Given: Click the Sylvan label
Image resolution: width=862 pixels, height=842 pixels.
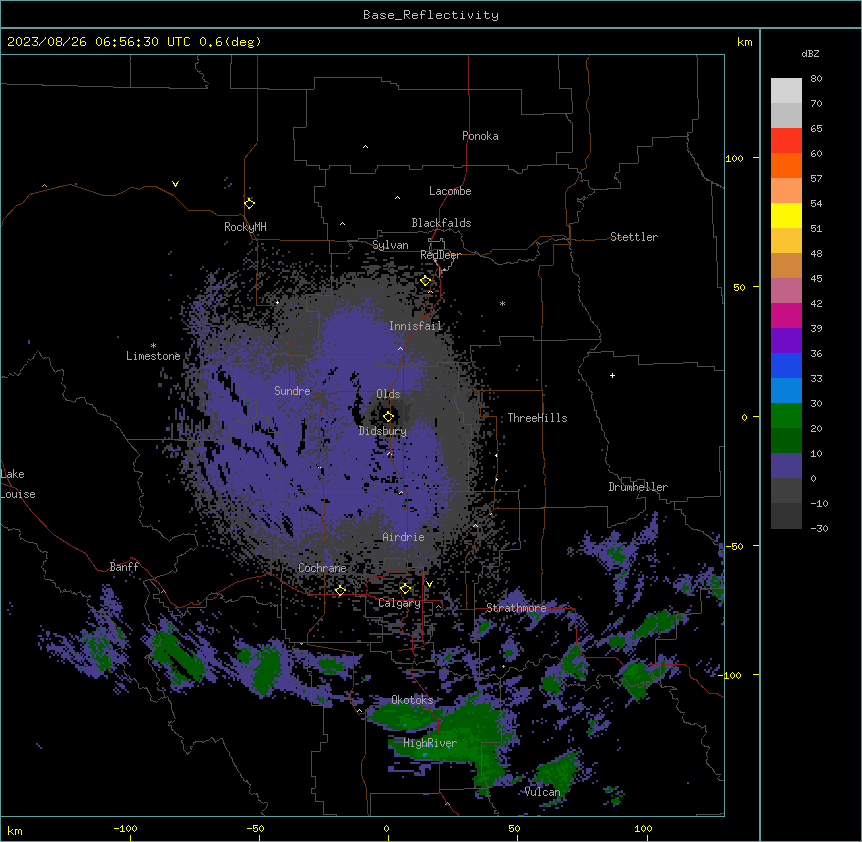Looking at the screenshot, I should pos(390,245).
